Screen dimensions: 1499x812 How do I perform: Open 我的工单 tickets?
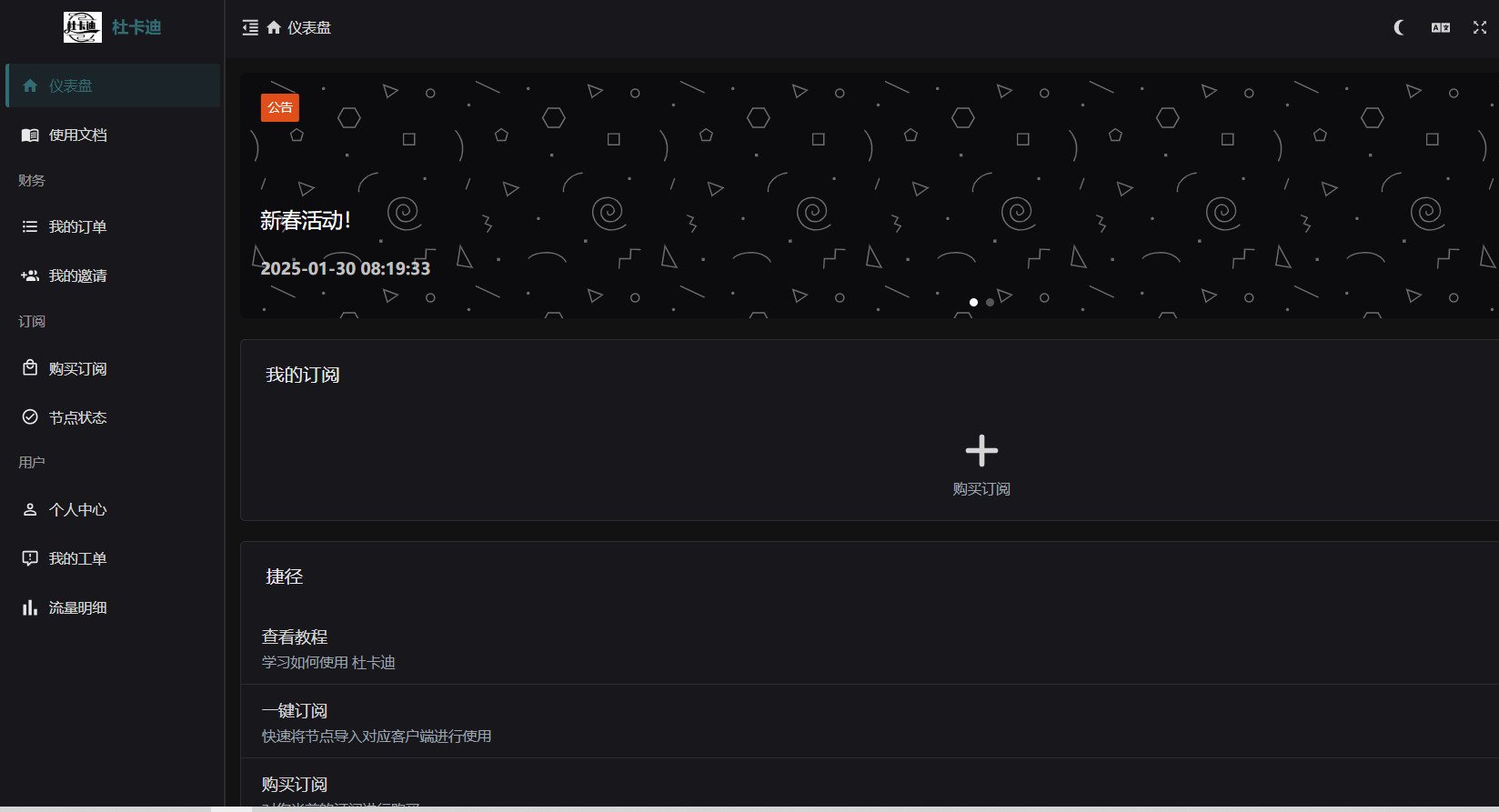pos(113,558)
